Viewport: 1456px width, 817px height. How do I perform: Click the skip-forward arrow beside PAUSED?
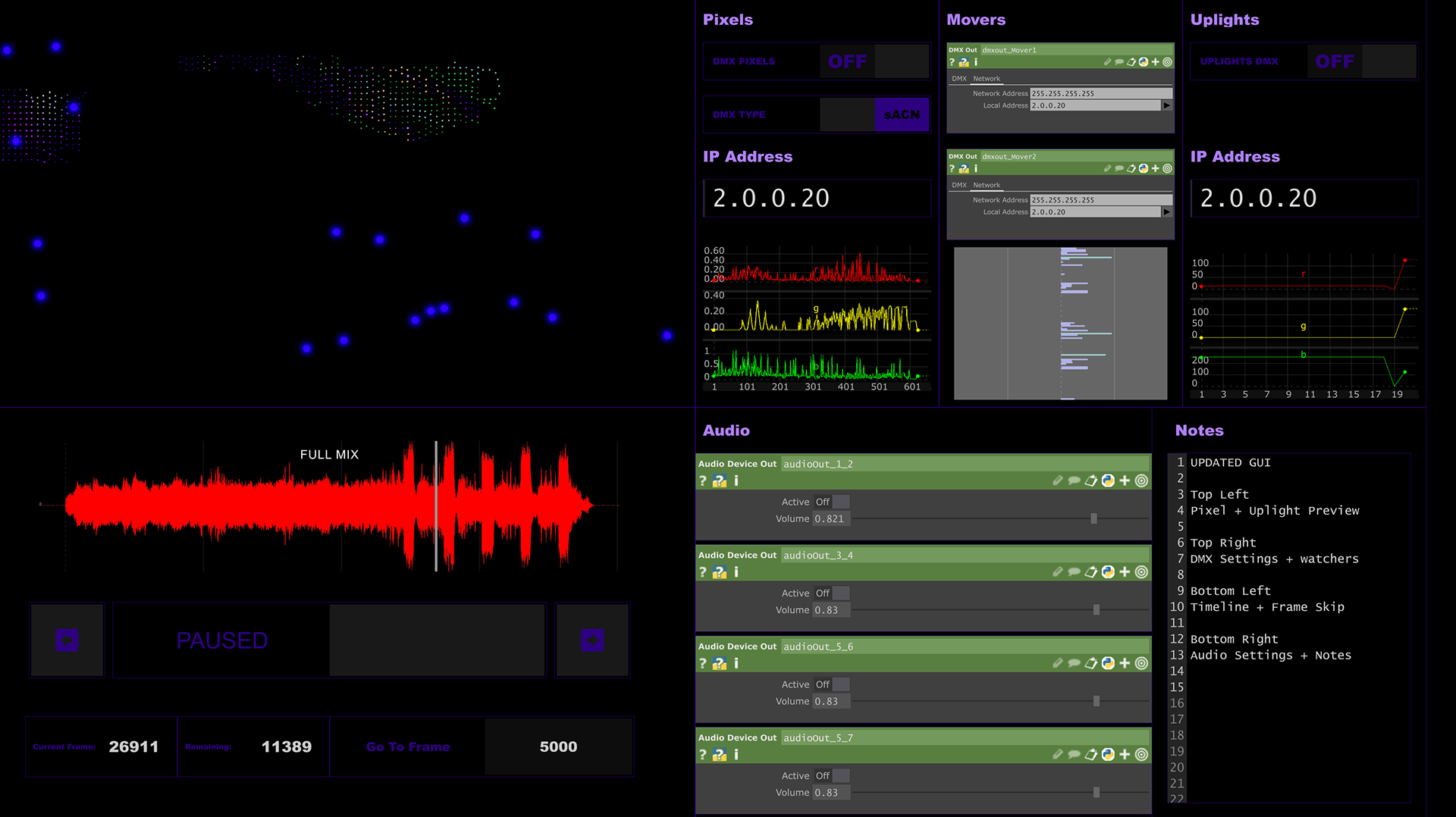[x=591, y=640]
